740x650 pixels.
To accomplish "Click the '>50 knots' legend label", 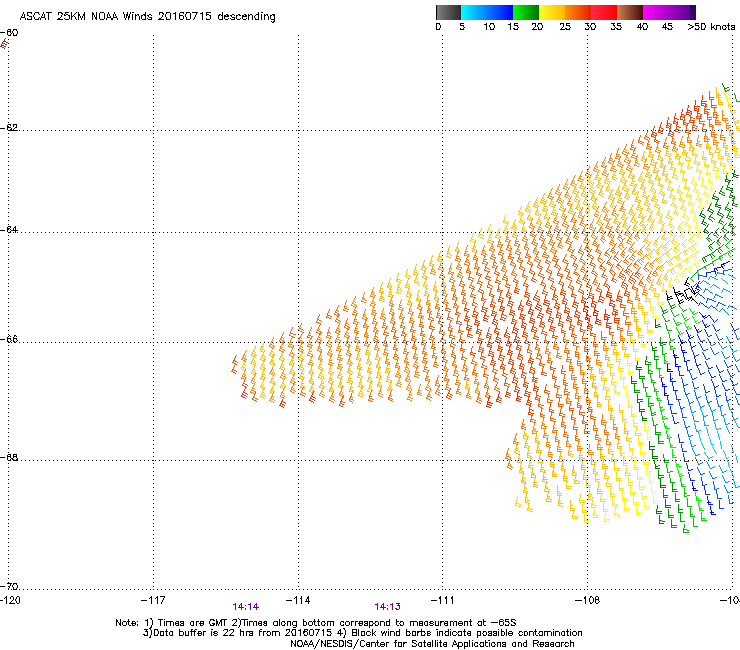I will coord(711,27).
